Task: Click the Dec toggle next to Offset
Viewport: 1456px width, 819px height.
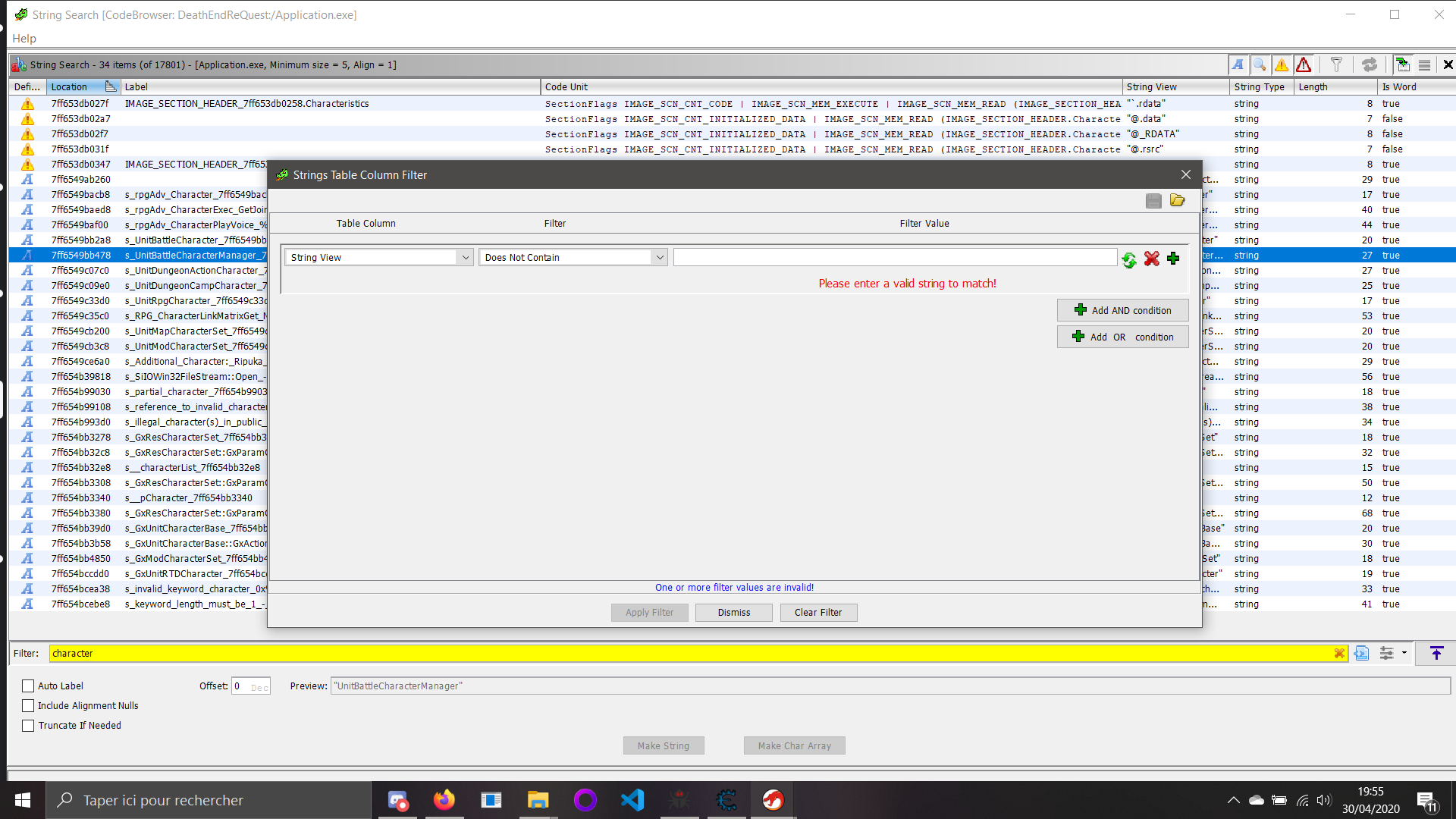Action: point(259,686)
